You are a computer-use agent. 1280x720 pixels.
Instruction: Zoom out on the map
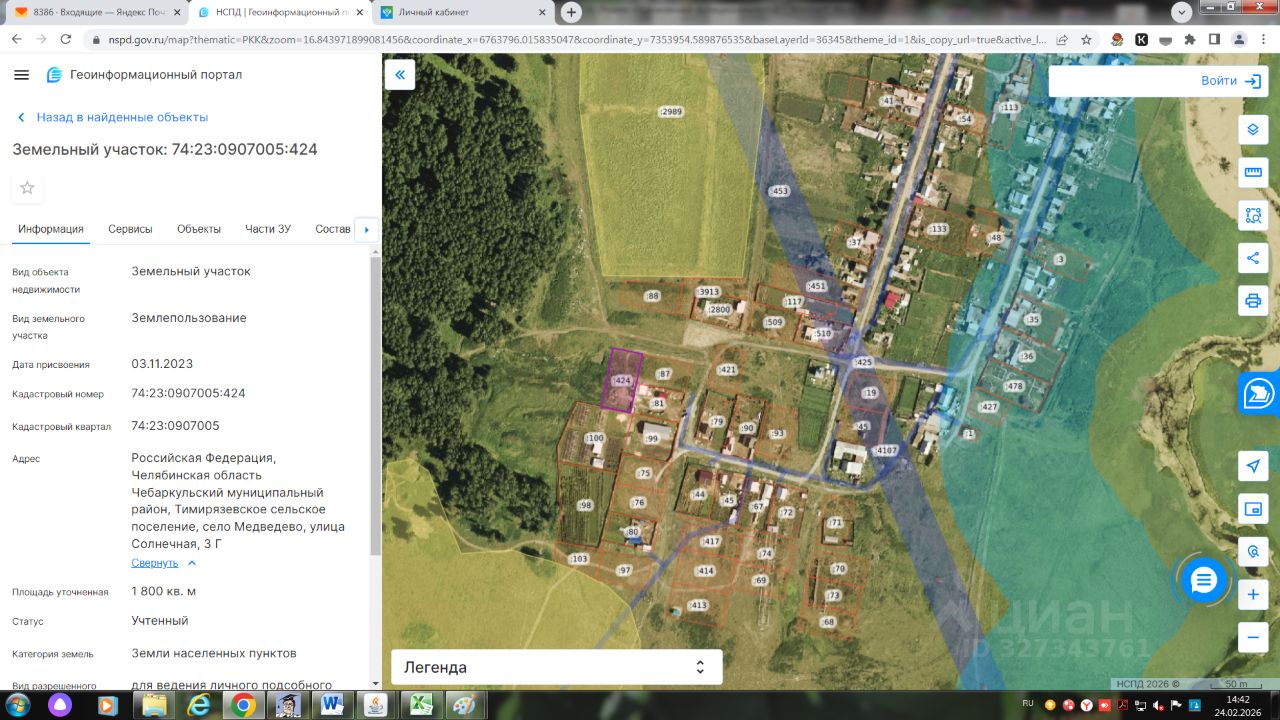[1253, 637]
